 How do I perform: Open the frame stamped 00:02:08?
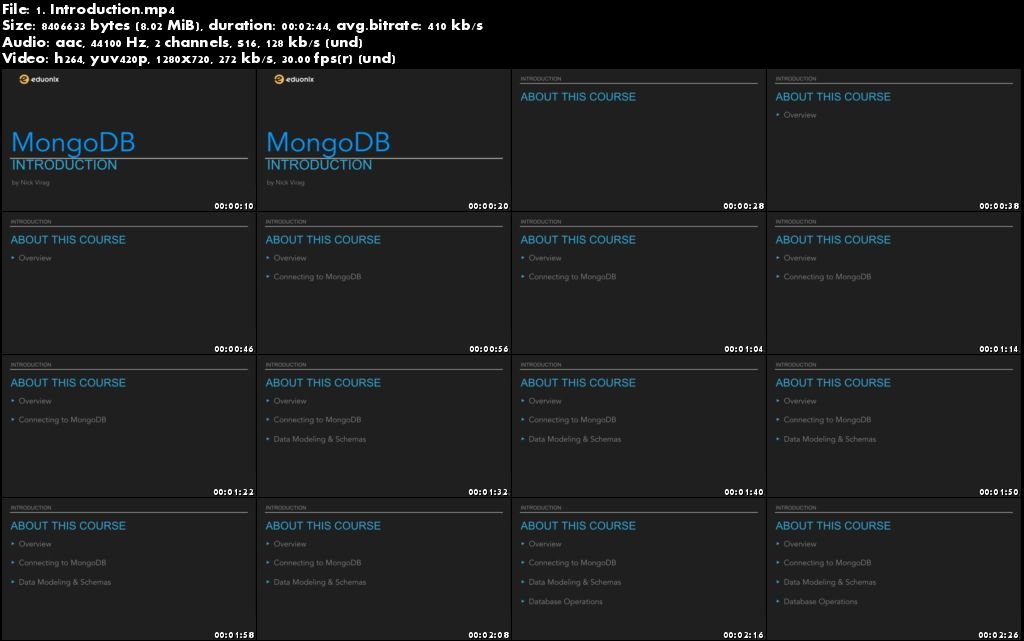coord(383,569)
